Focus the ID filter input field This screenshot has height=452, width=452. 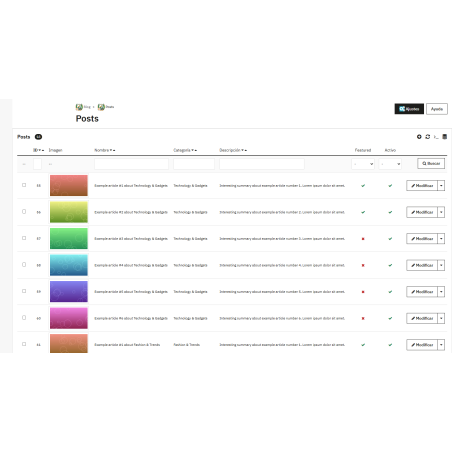pos(37,164)
